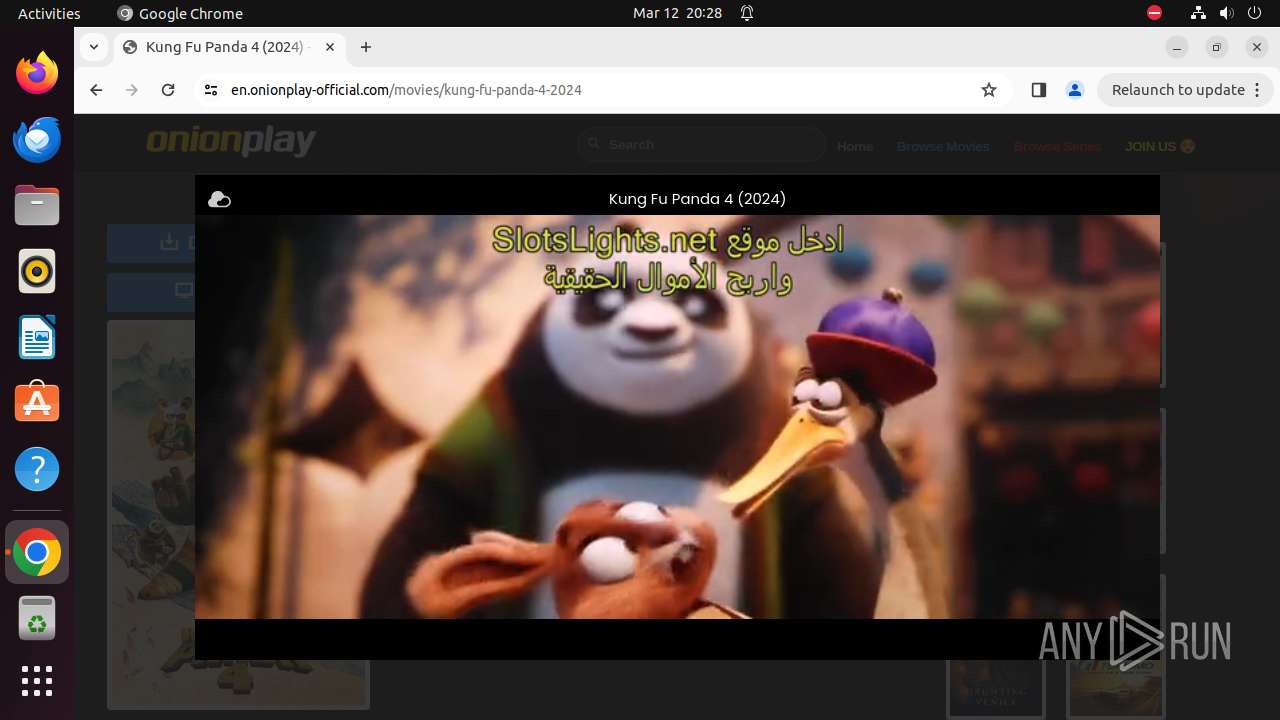Viewport: 1280px width, 720px height.
Task: Open Ubuntu Software store icon
Action: point(37,403)
